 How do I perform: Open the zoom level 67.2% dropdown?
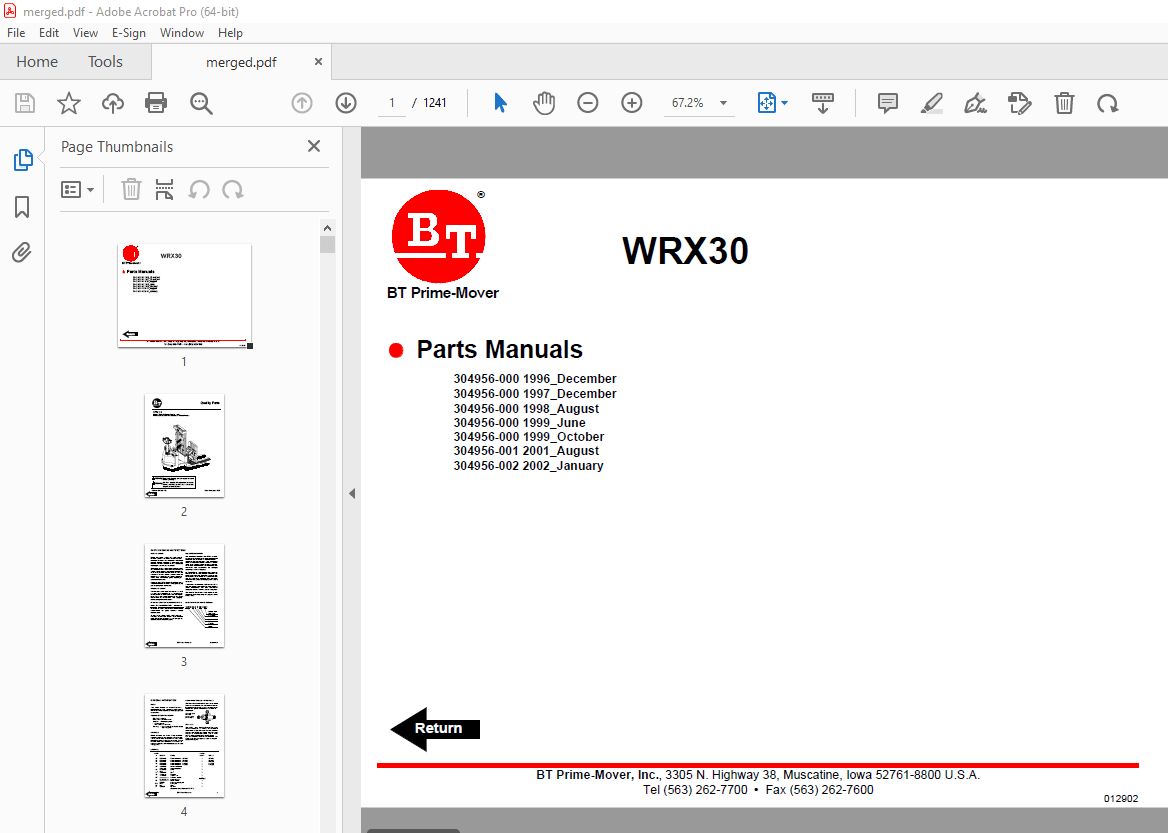click(x=723, y=103)
